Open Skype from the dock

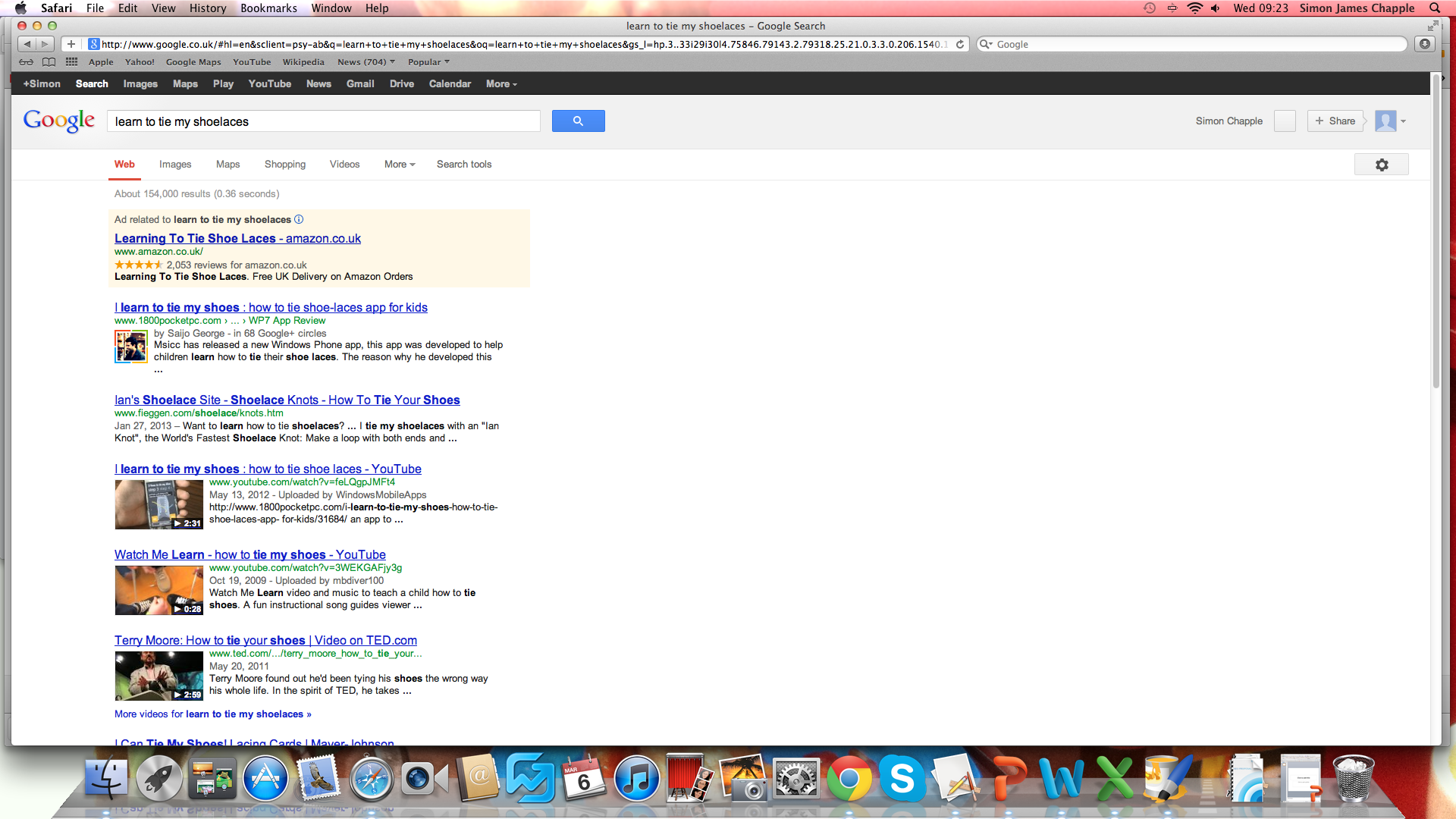(902, 779)
